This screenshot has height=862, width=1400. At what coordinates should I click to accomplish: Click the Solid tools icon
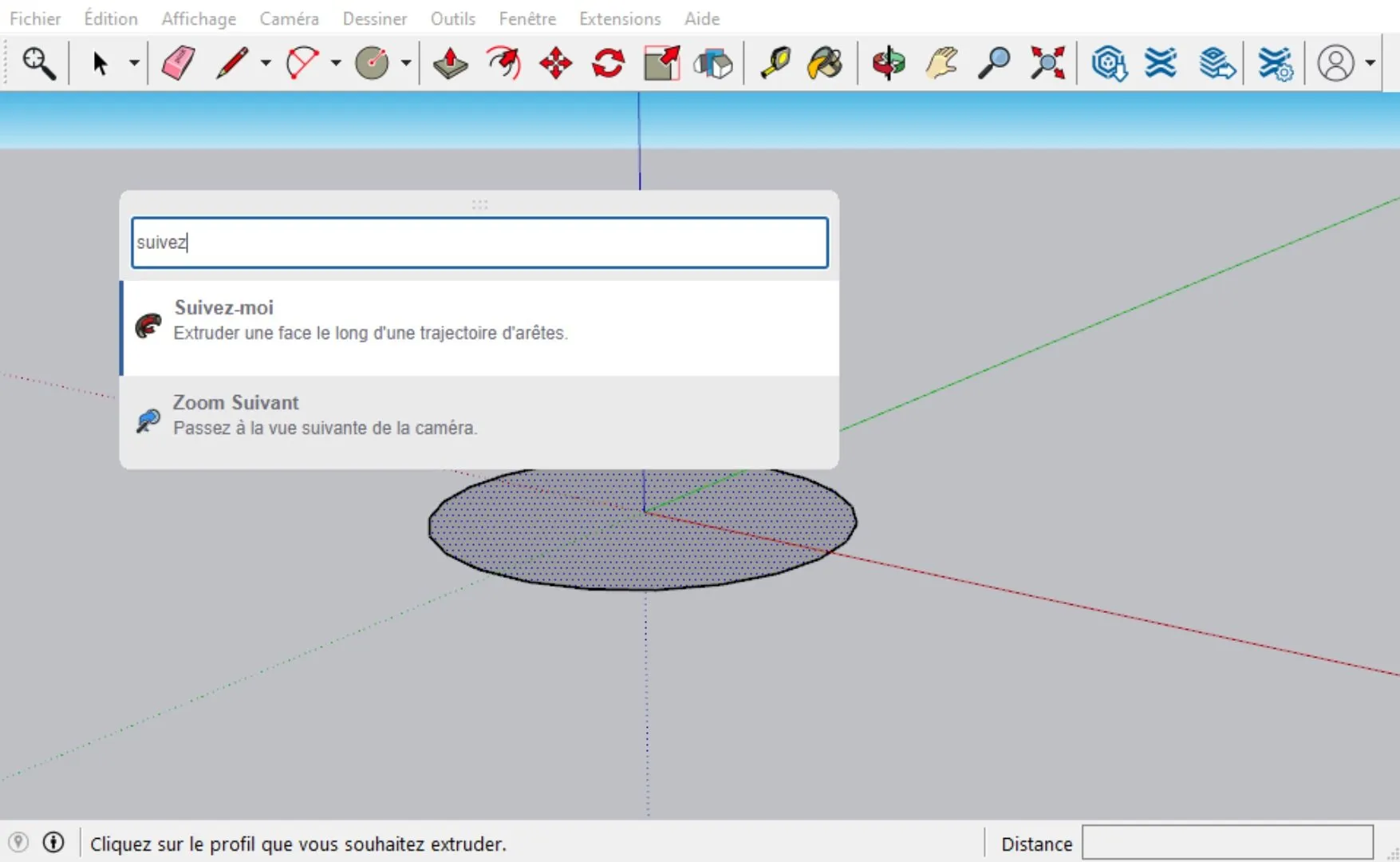coord(713,63)
